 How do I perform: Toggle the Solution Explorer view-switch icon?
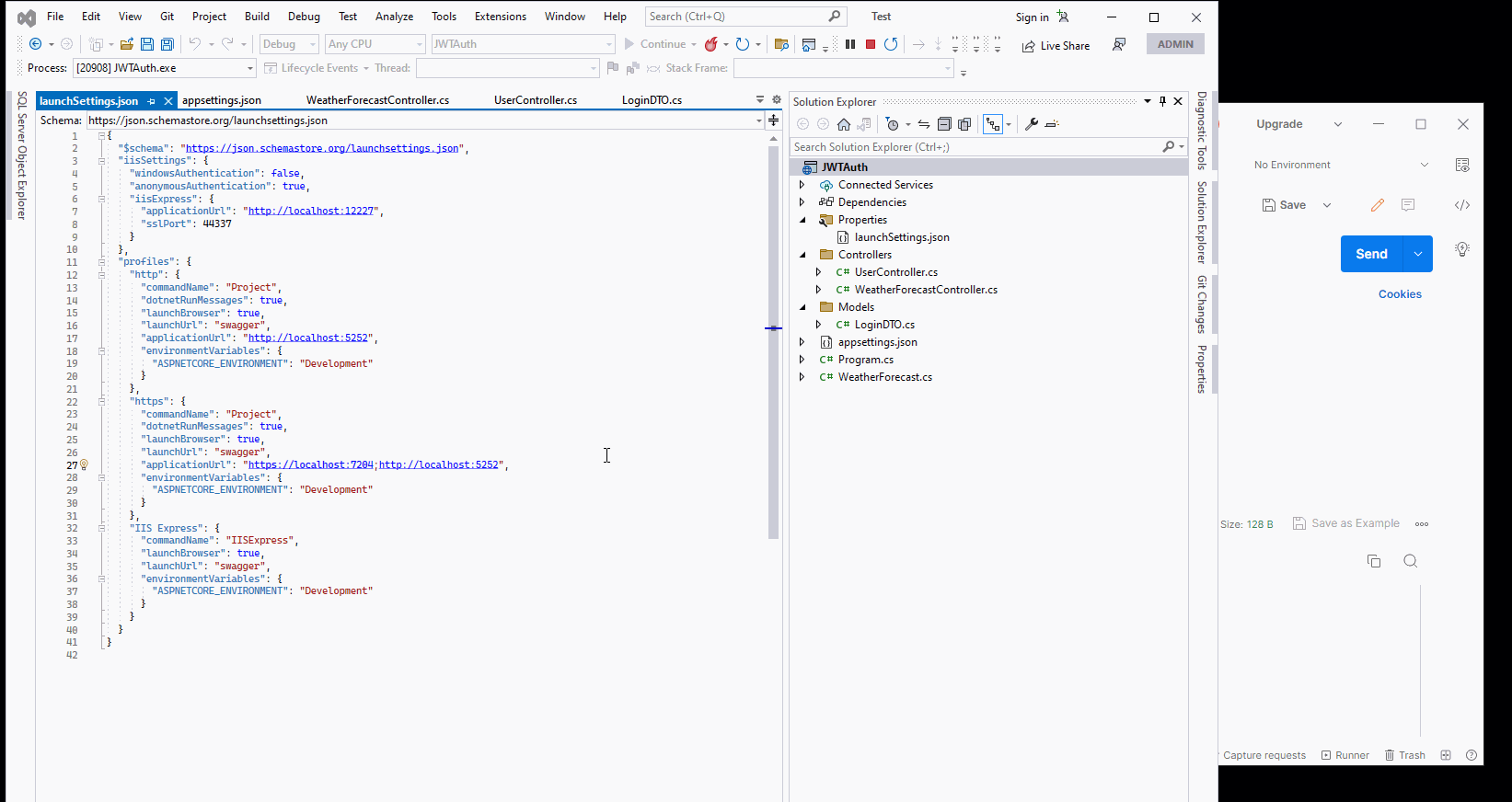(993, 124)
